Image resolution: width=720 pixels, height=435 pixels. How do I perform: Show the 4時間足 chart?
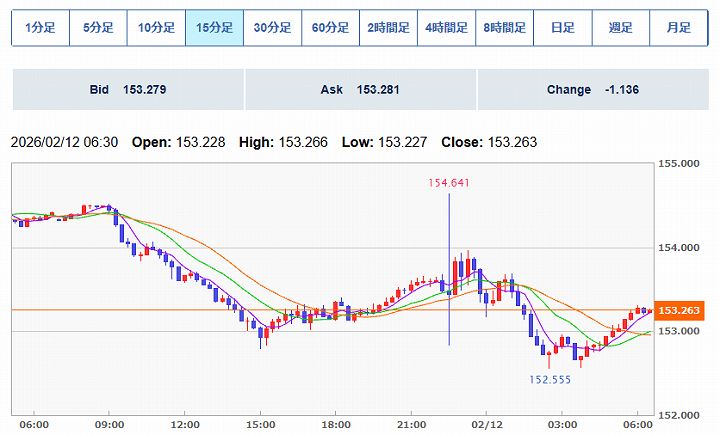click(x=446, y=28)
